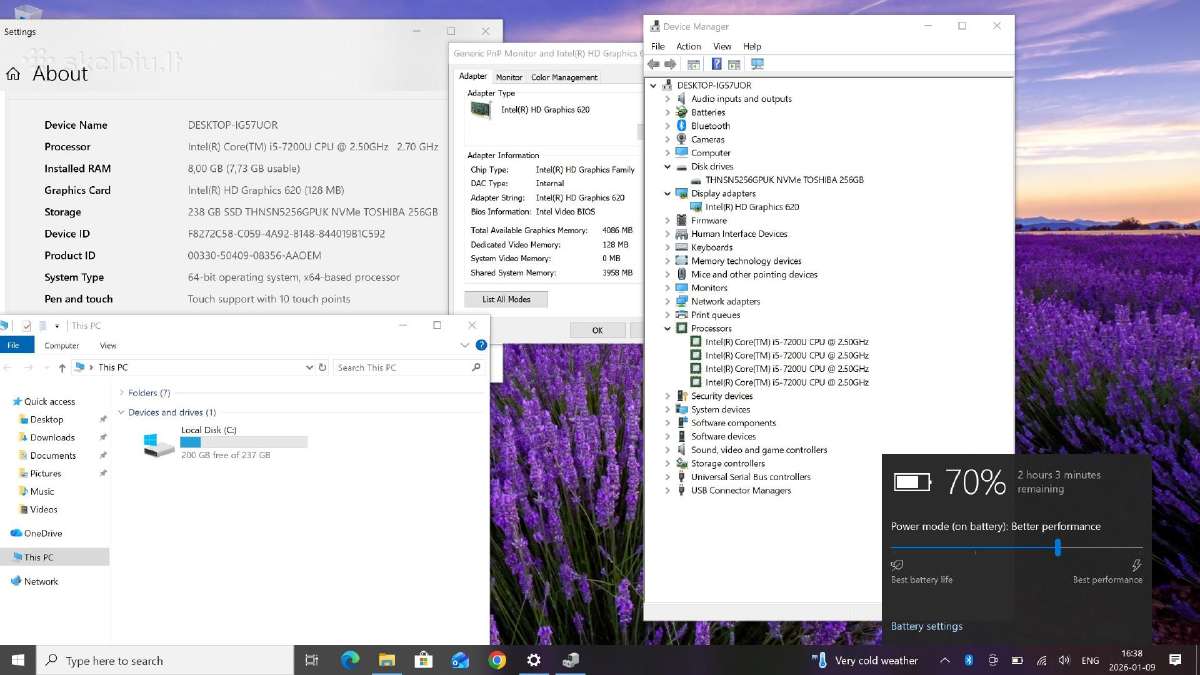Click the magnifier icon in Search This PC box
This screenshot has width=1200, height=675.
point(476,367)
